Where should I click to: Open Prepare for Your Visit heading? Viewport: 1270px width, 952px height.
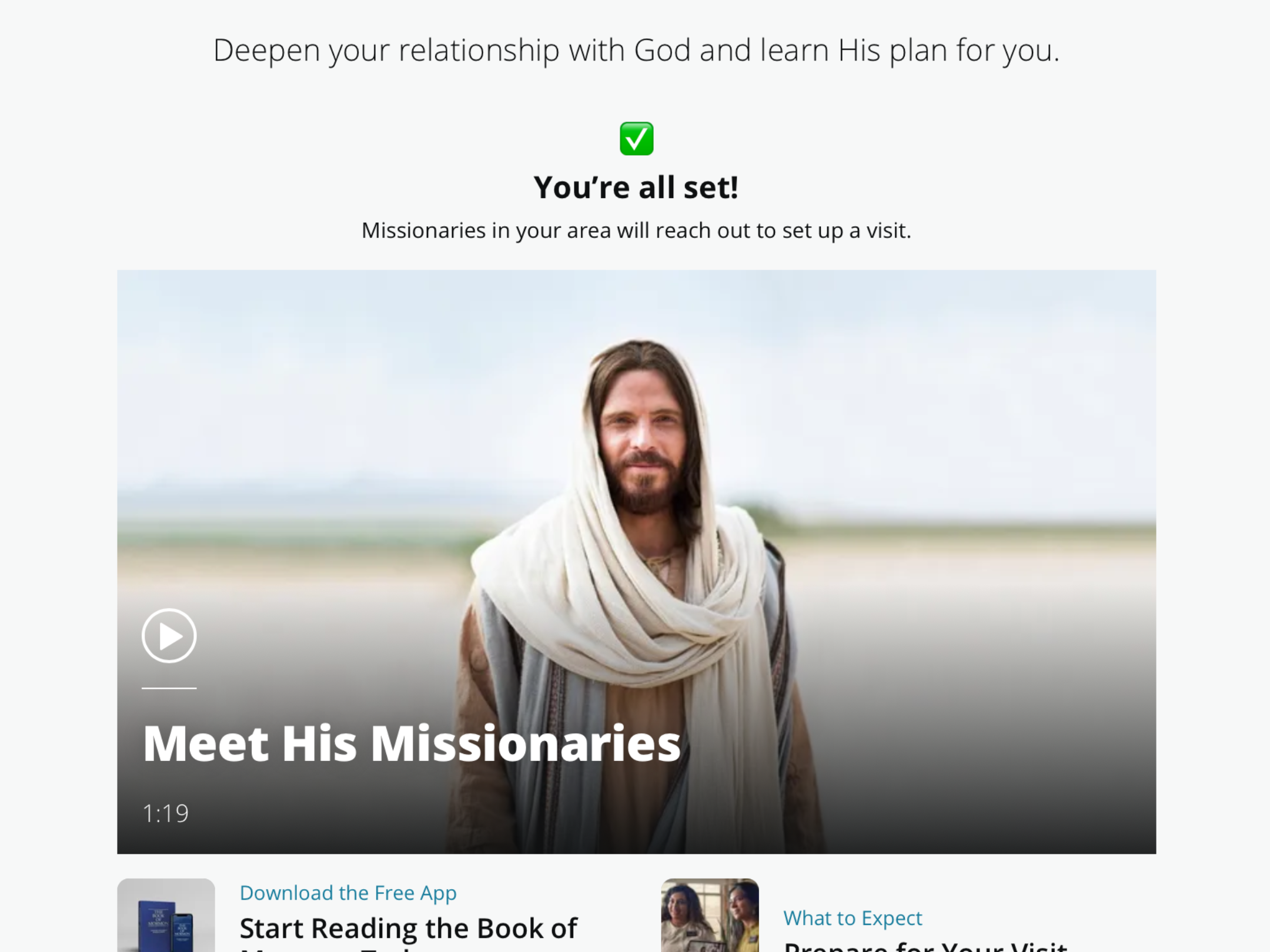925,946
